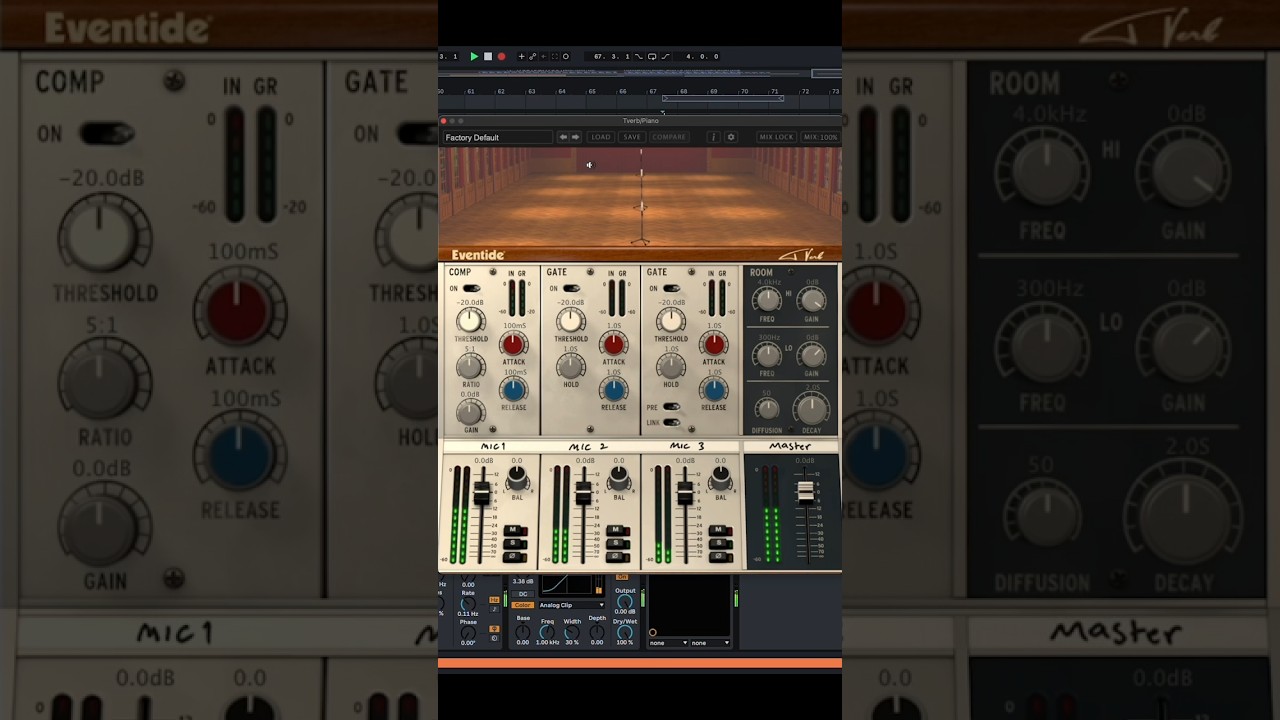Viewport: 1280px width, 720px height.
Task: Click the ROOM LO Freq knob
Action: point(768,355)
